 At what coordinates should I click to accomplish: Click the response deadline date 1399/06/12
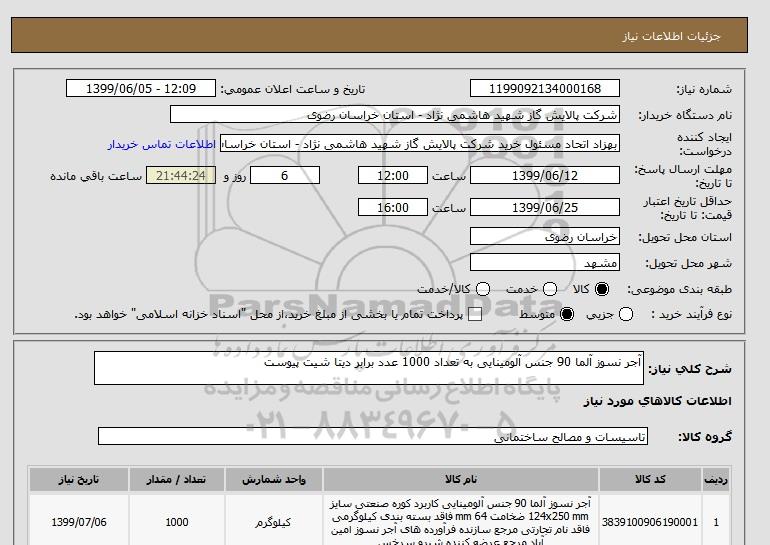(545, 175)
